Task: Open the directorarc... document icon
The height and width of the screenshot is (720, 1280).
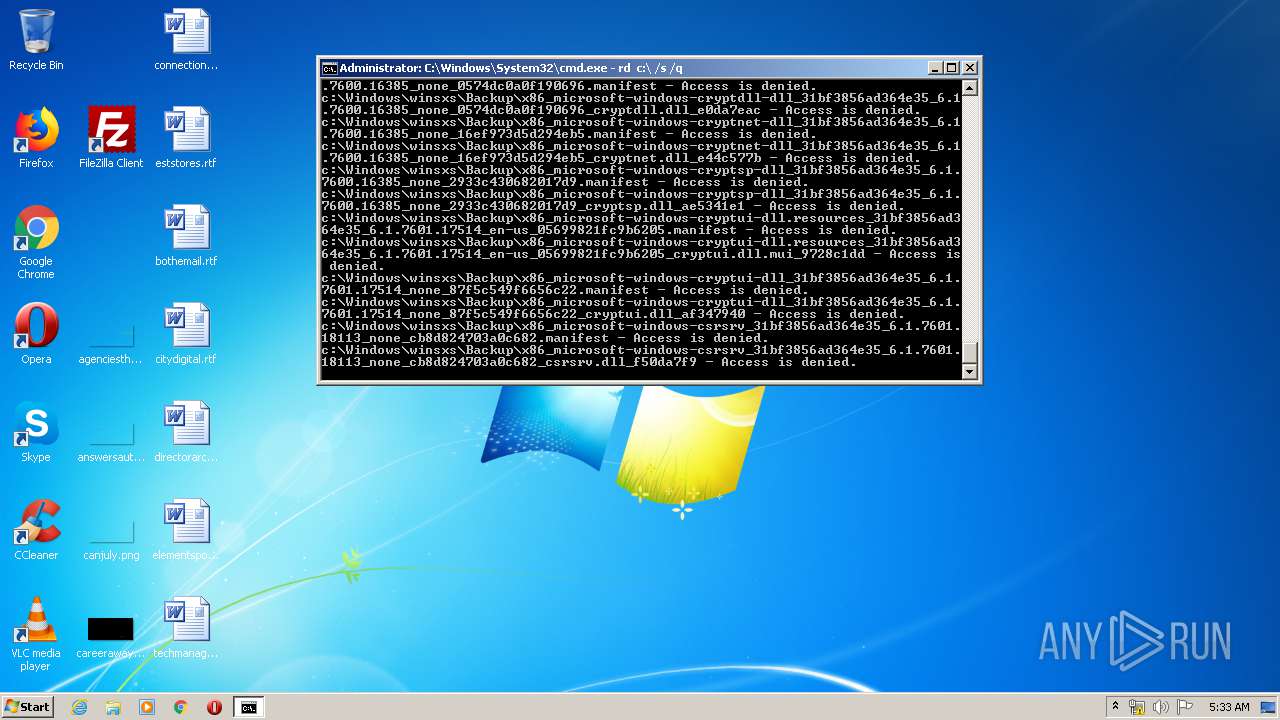Action: tap(186, 432)
